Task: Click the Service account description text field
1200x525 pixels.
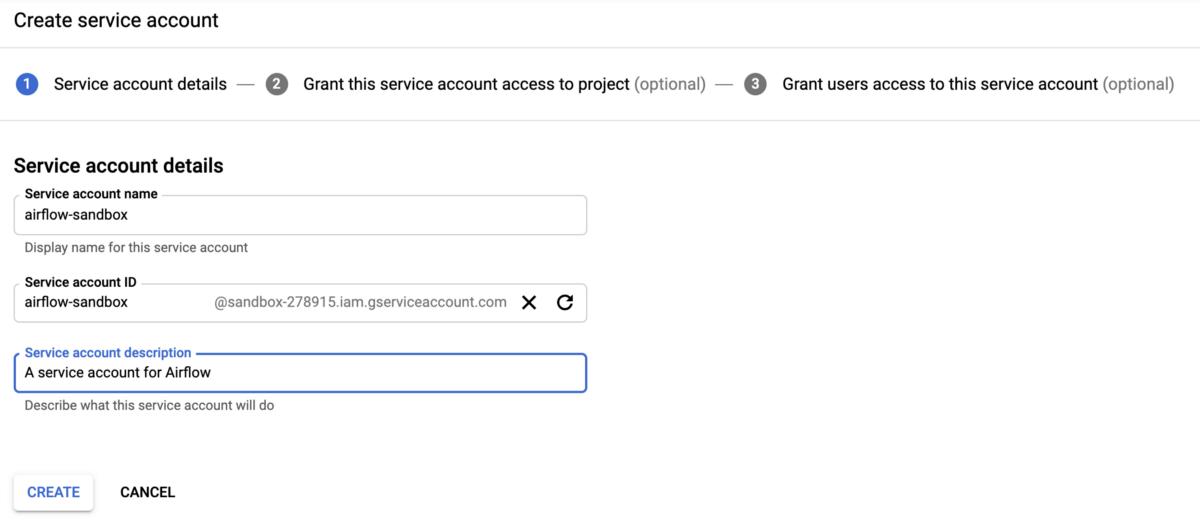Action: (300, 373)
